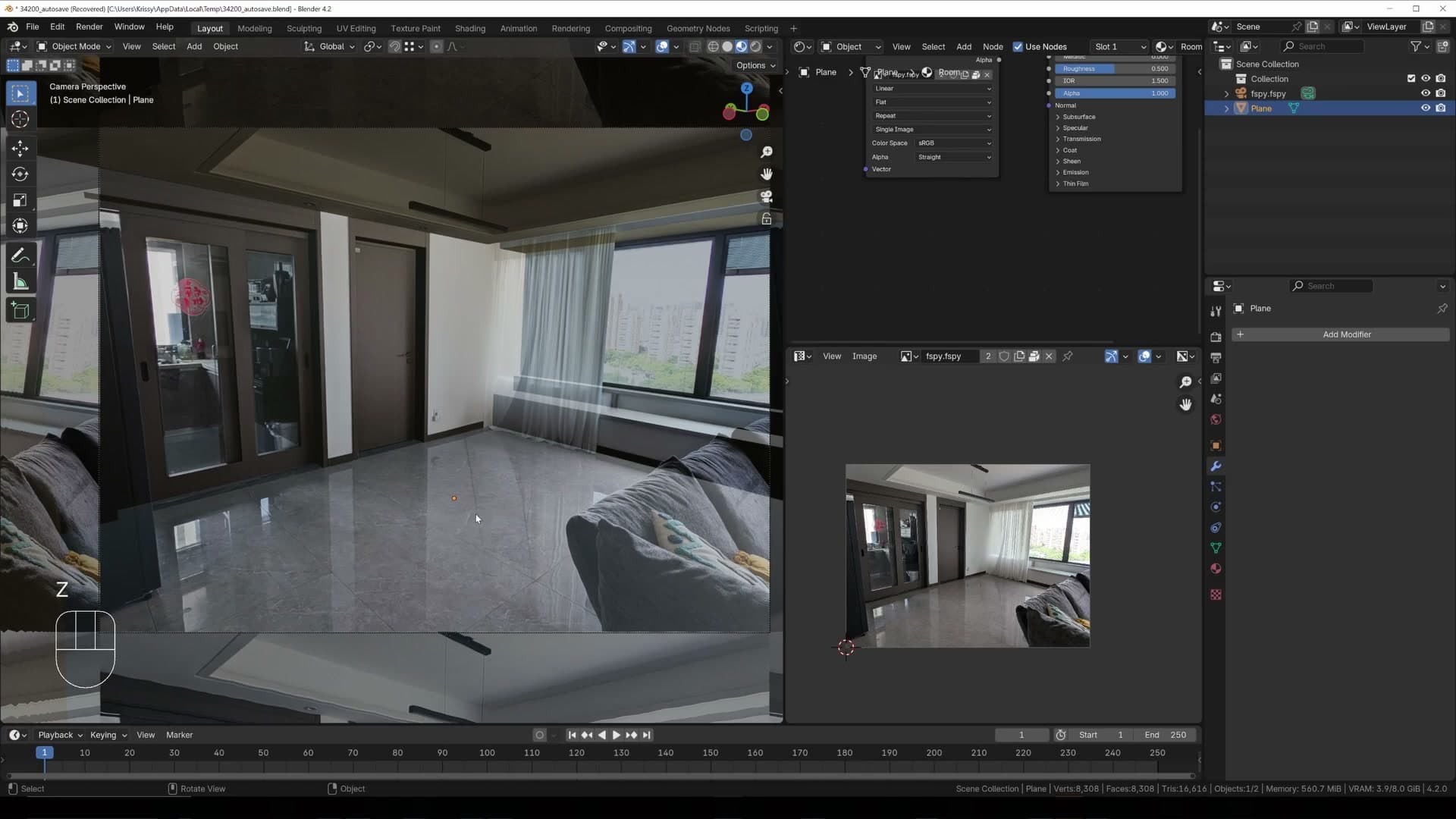This screenshot has width=1456, height=819.
Task: Choose the Measure tool
Action: coord(20,282)
